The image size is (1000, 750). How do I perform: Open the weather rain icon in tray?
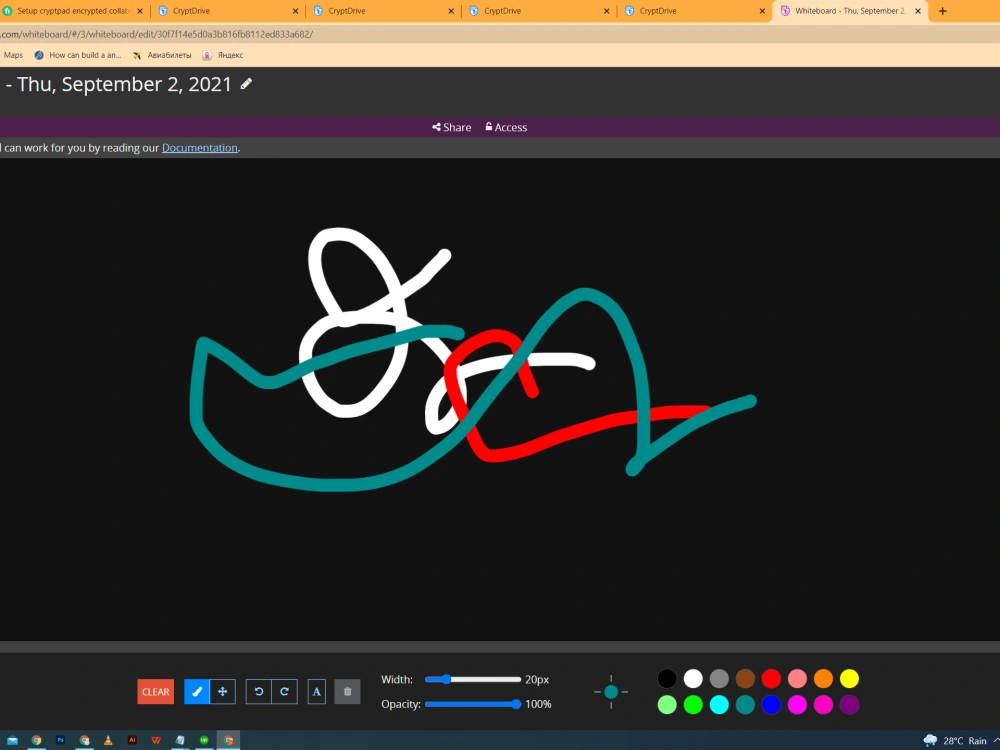pyautogui.click(x=930, y=740)
